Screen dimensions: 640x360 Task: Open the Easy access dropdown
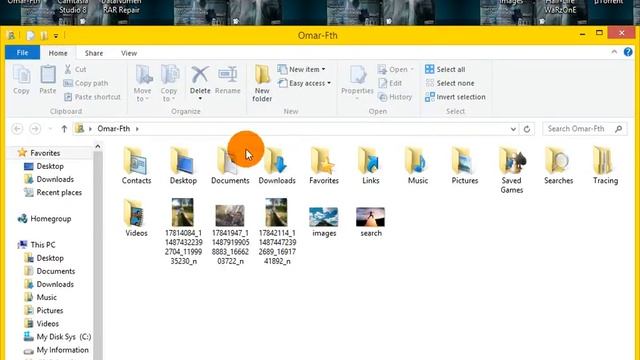(x=304, y=83)
